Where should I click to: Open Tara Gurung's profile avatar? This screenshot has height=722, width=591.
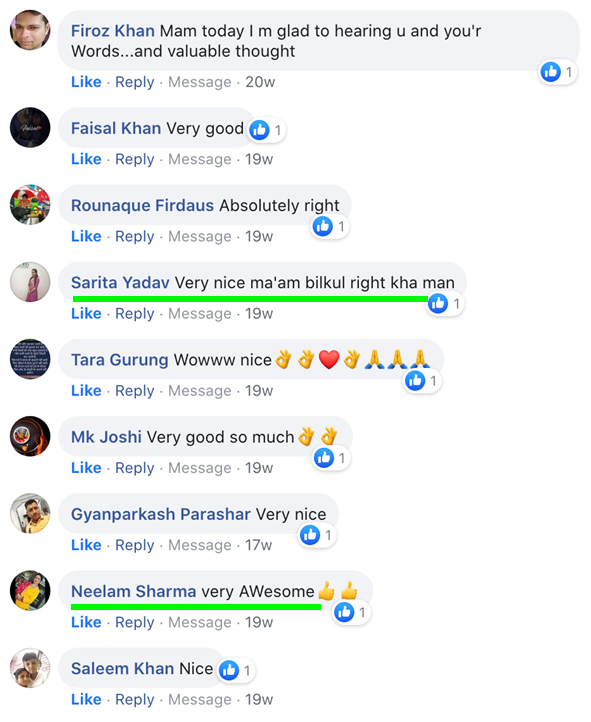pyautogui.click(x=30, y=360)
